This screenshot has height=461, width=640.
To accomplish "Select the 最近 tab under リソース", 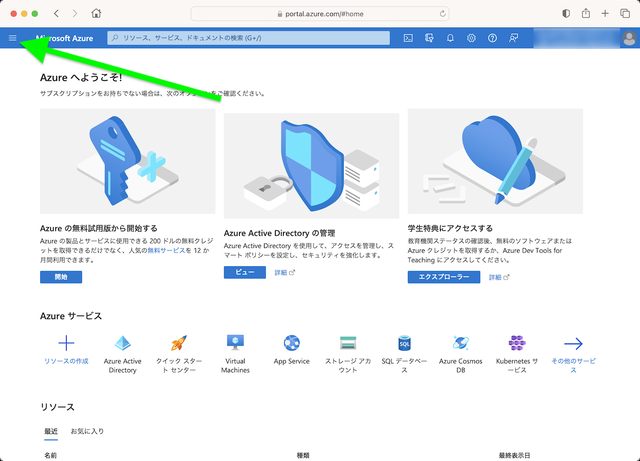I will coord(51,431).
